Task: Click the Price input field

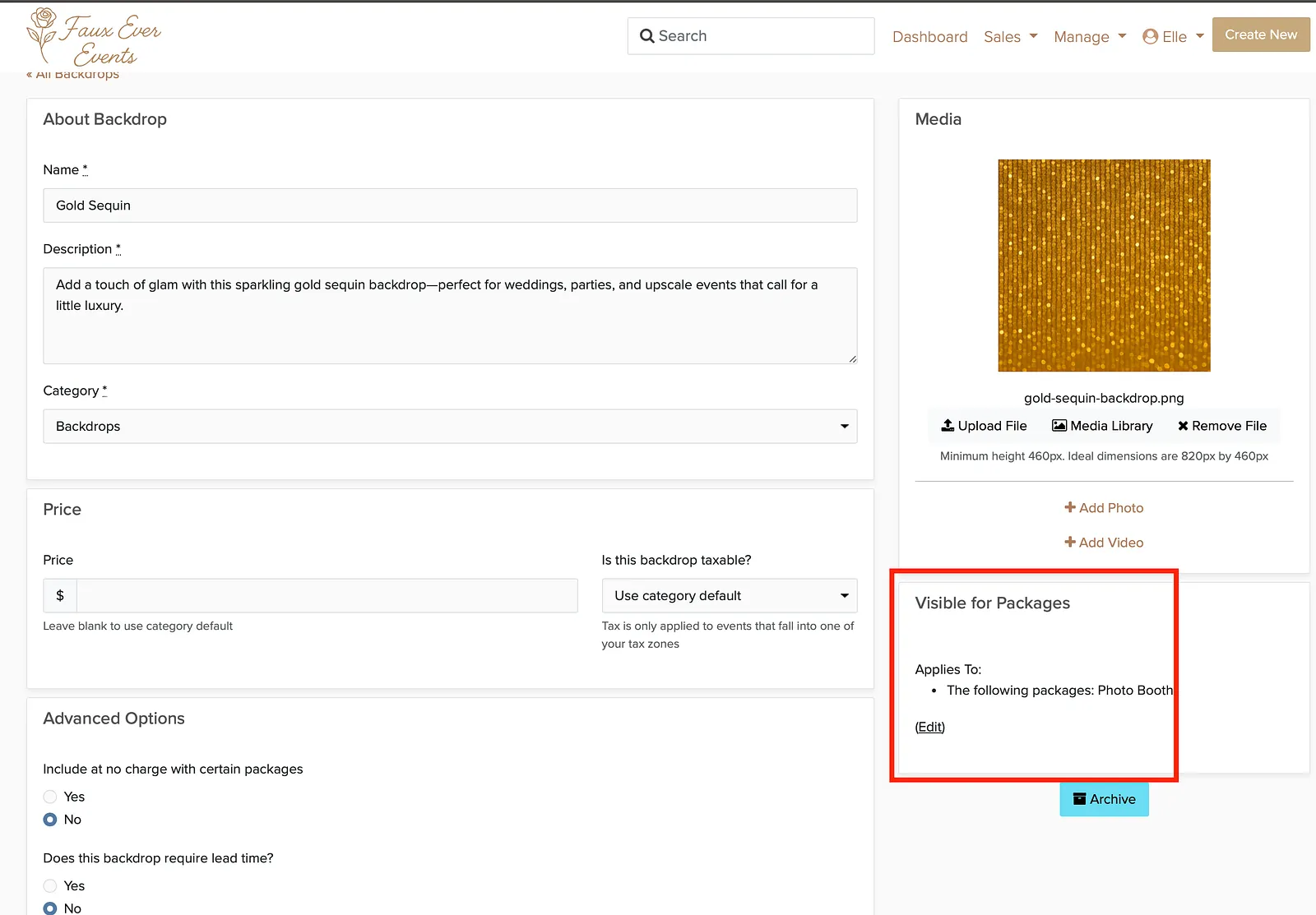Action: [327, 595]
